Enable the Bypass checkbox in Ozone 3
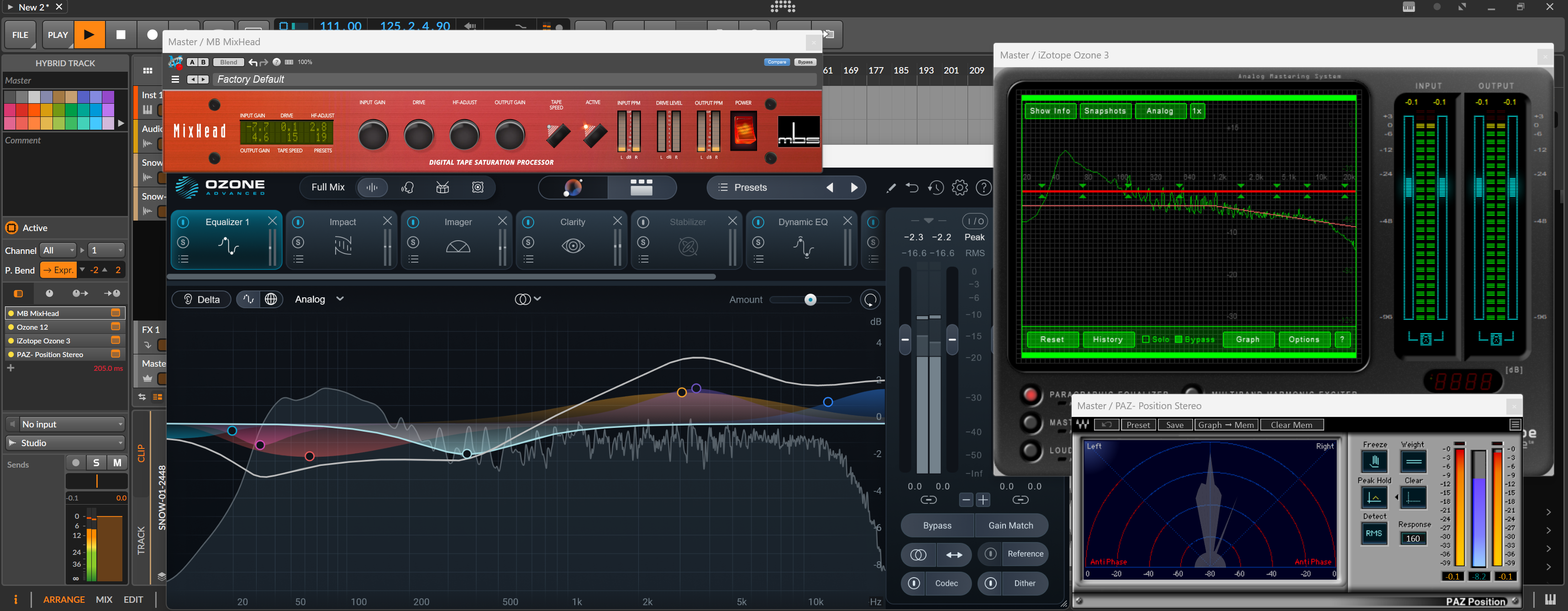 (x=1179, y=340)
